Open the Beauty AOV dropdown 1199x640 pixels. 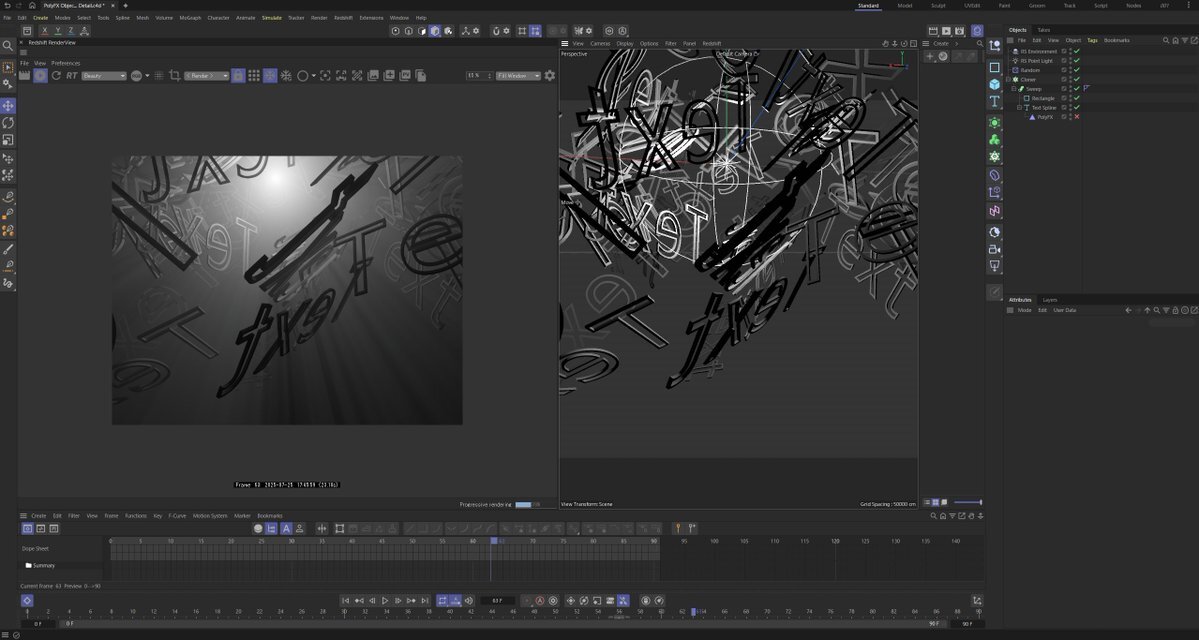tap(104, 76)
